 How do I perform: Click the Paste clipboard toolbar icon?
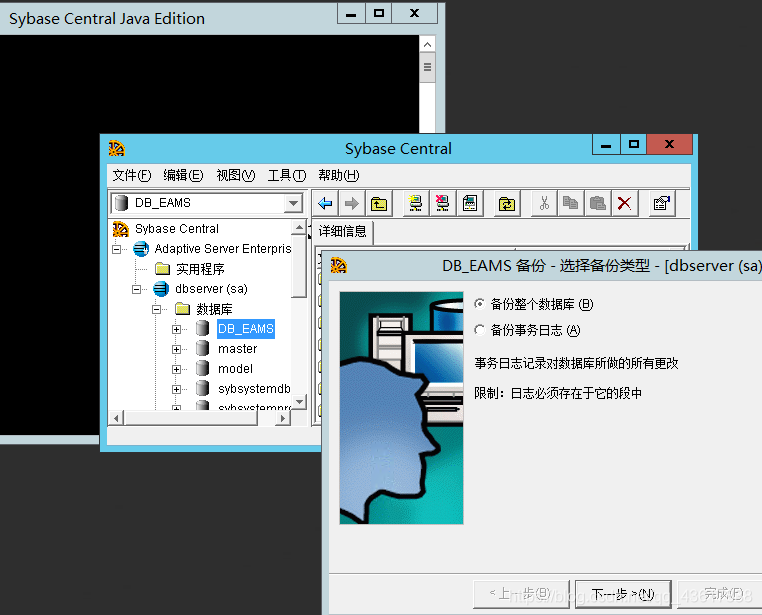598,203
